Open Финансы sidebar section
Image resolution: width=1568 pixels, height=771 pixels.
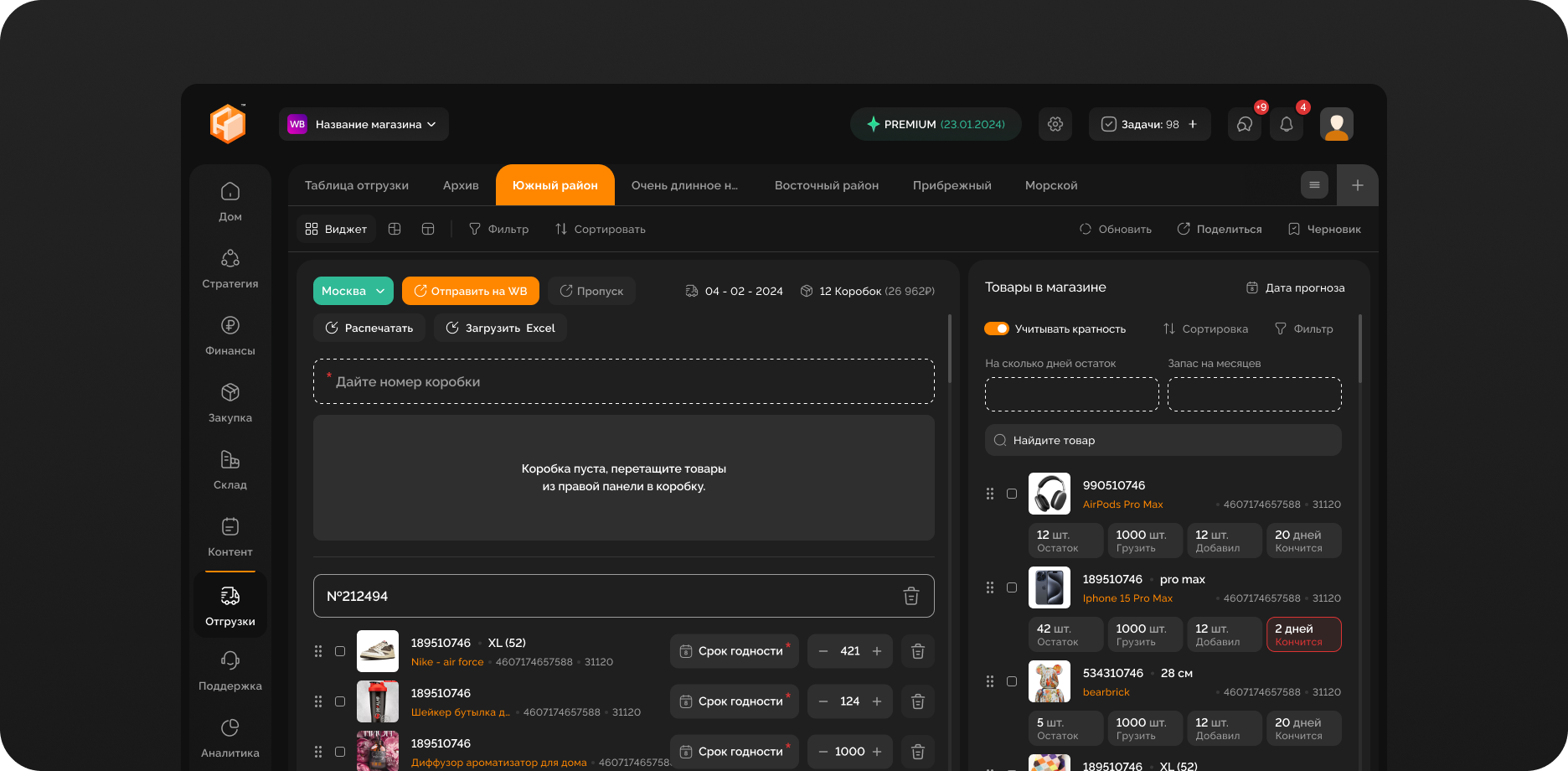pyautogui.click(x=230, y=335)
